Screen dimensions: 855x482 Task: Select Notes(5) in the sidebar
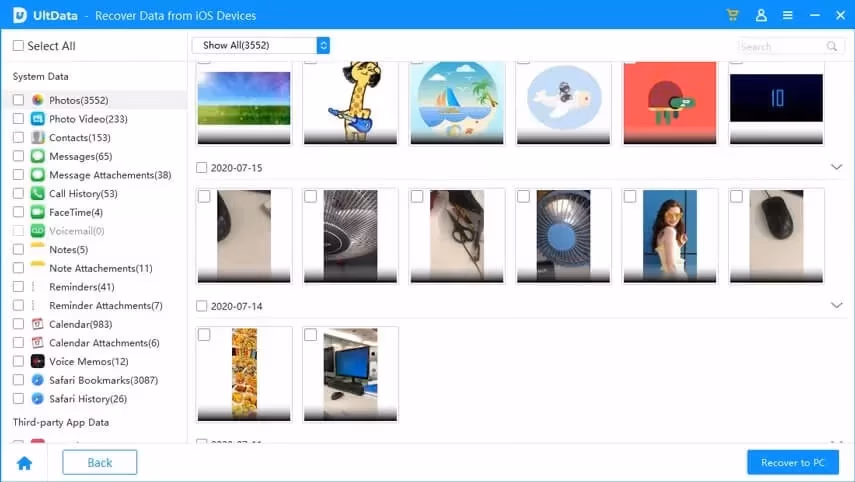68,250
